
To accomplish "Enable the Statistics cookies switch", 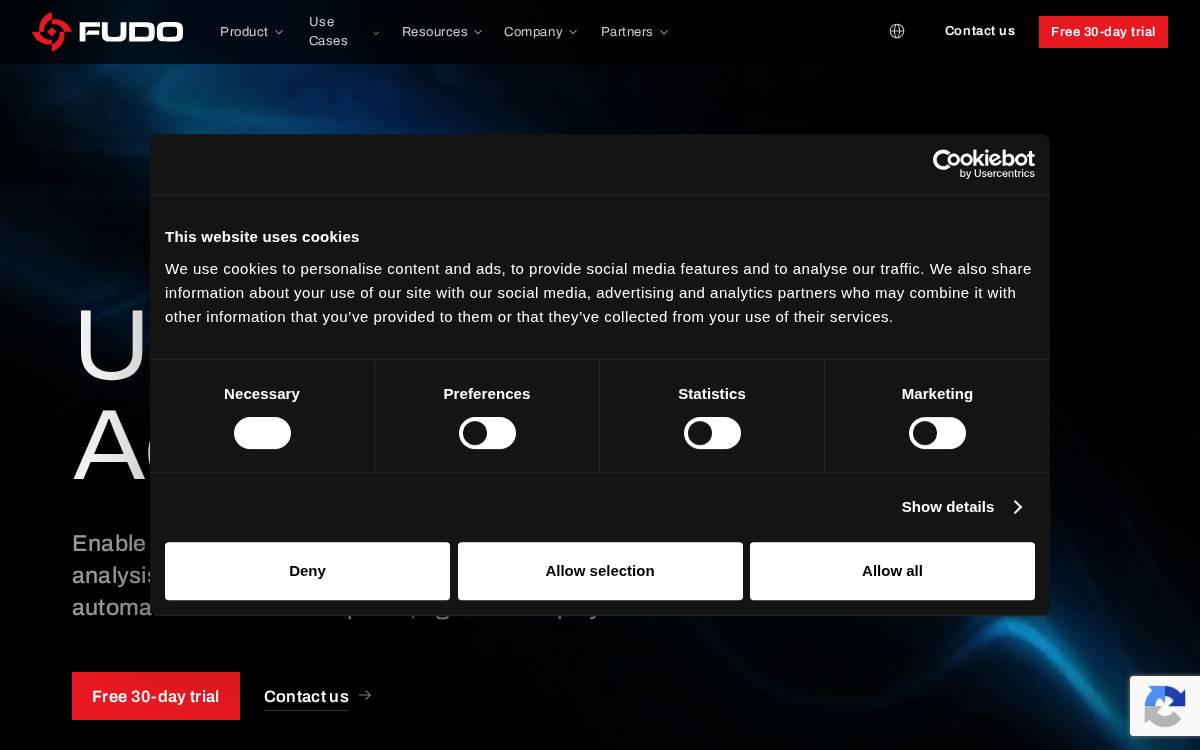I will [712, 433].
